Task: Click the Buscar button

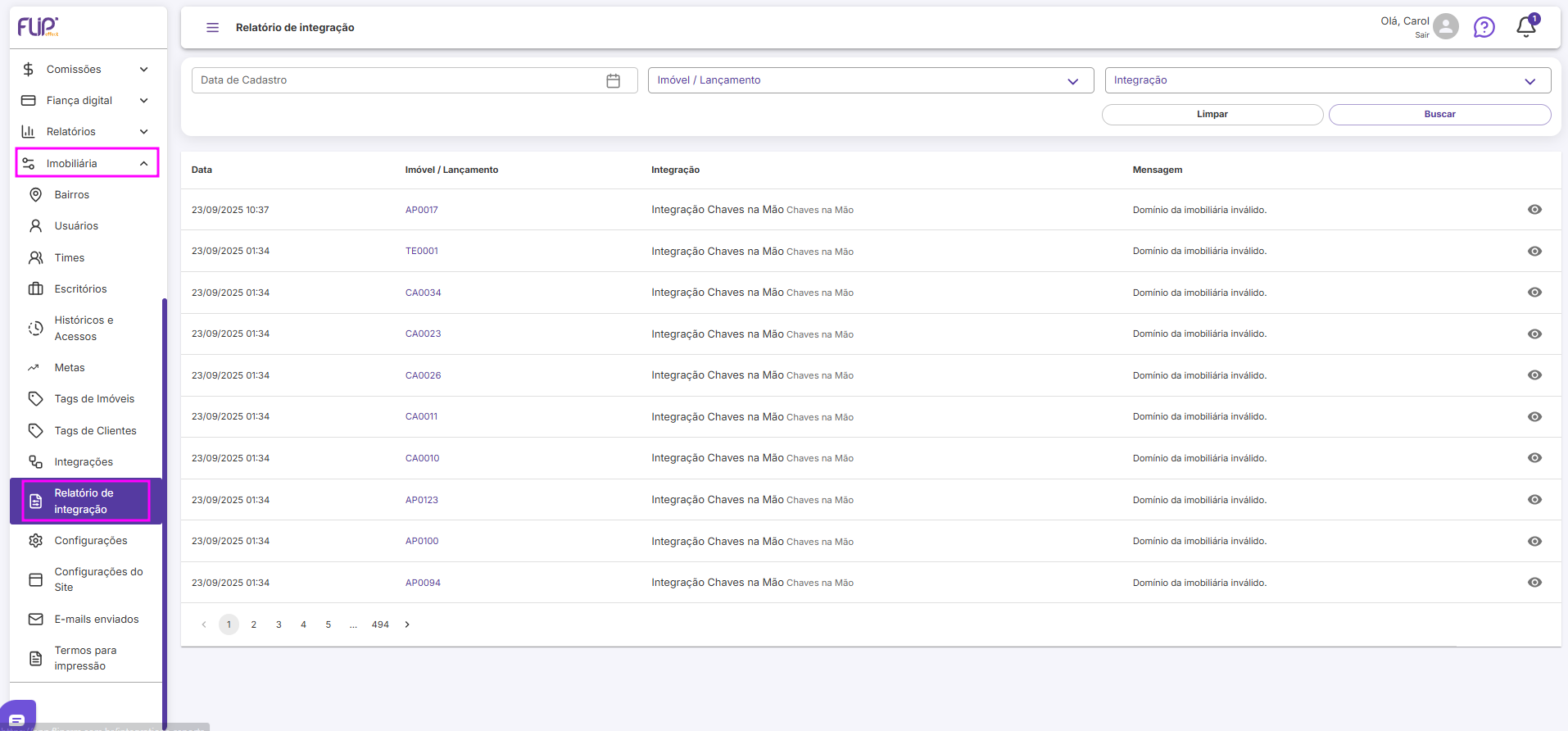Action: click(x=1439, y=115)
